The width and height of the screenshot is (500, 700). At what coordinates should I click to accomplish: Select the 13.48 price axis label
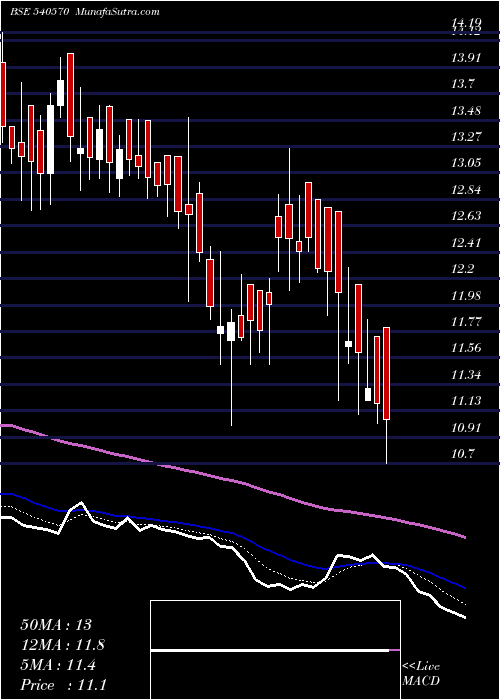pyautogui.click(x=466, y=110)
